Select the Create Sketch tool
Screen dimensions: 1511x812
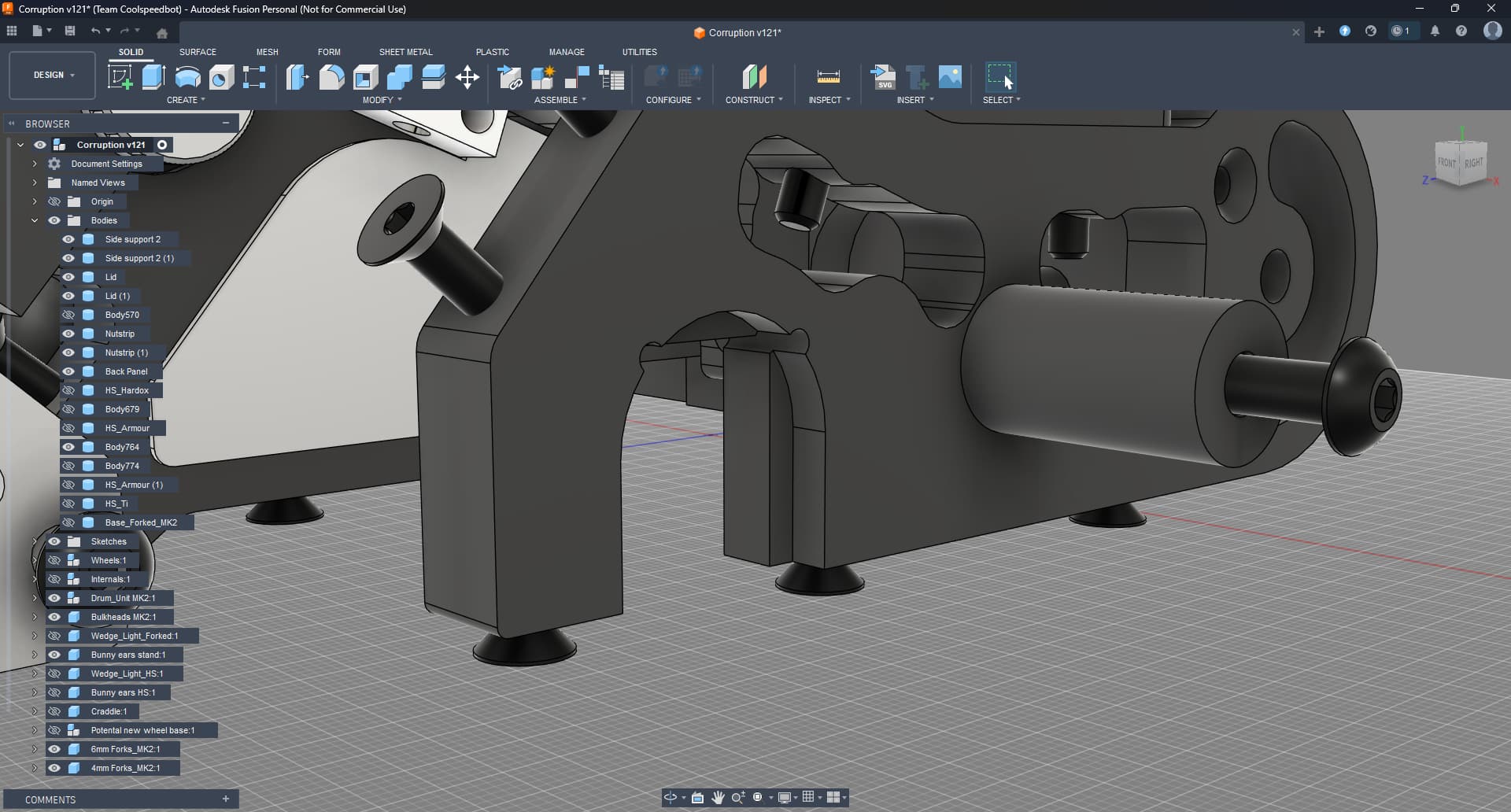click(x=120, y=77)
